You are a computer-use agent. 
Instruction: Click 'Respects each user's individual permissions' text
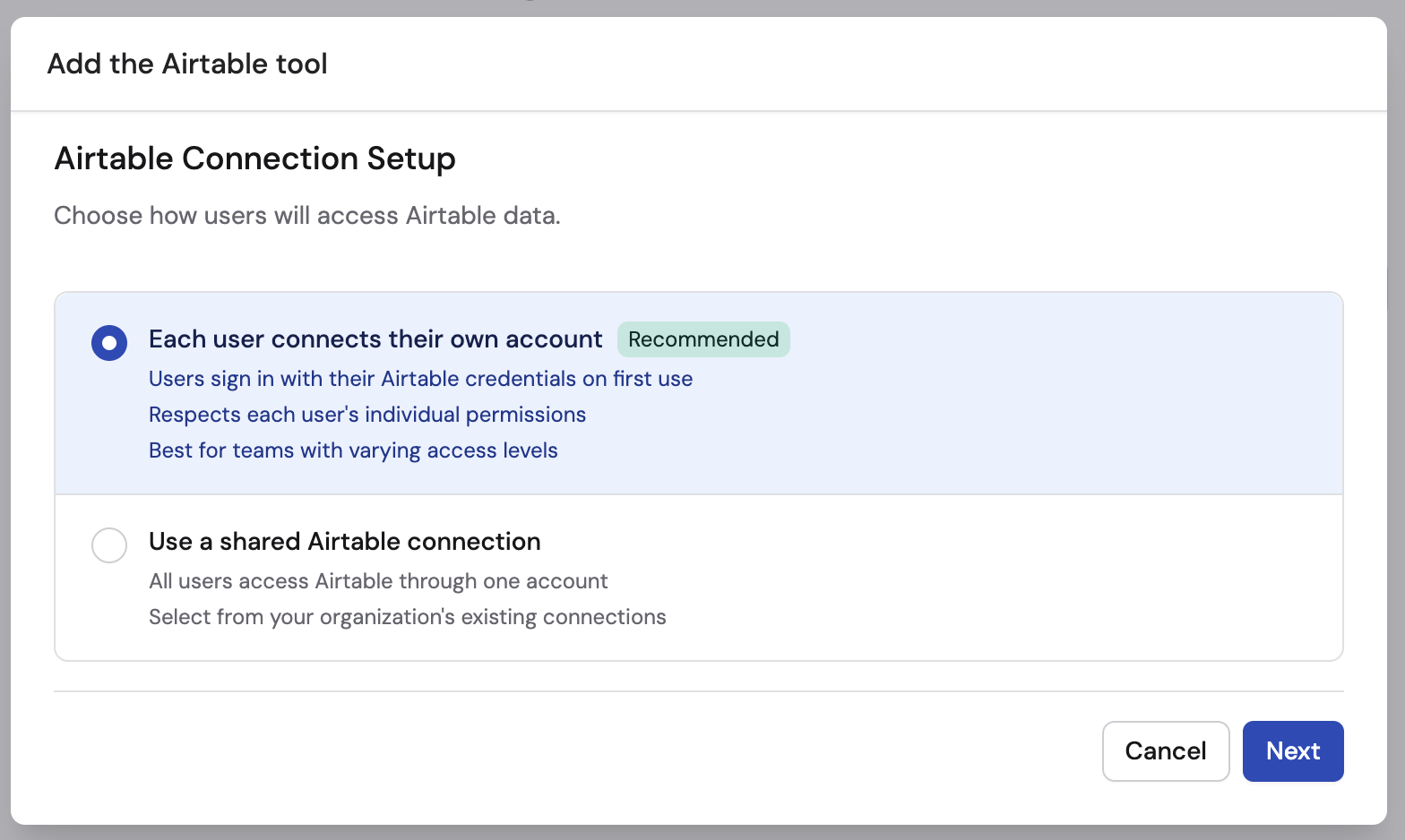coord(367,415)
